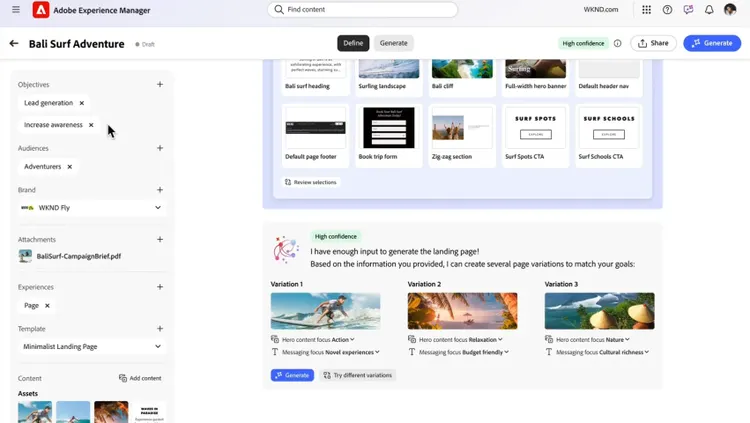
Task: Open the apps grid switcher
Action: [x=646, y=10]
